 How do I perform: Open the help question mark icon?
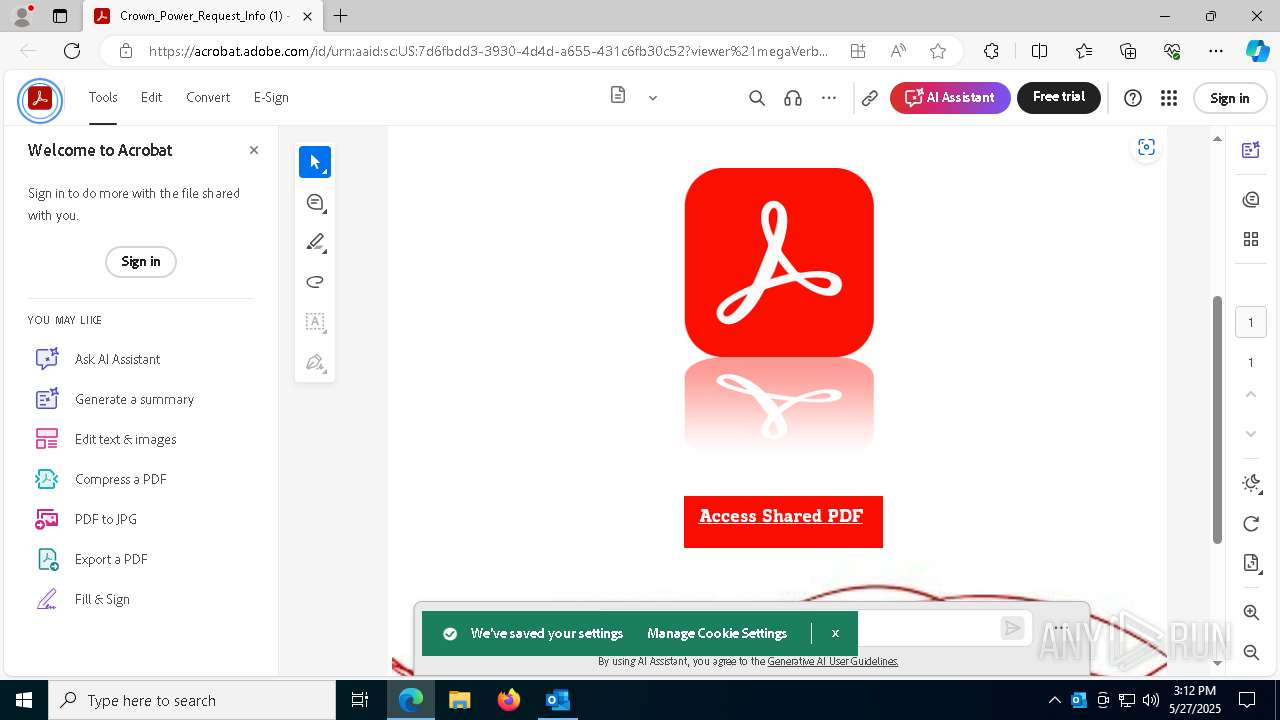[1133, 98]
